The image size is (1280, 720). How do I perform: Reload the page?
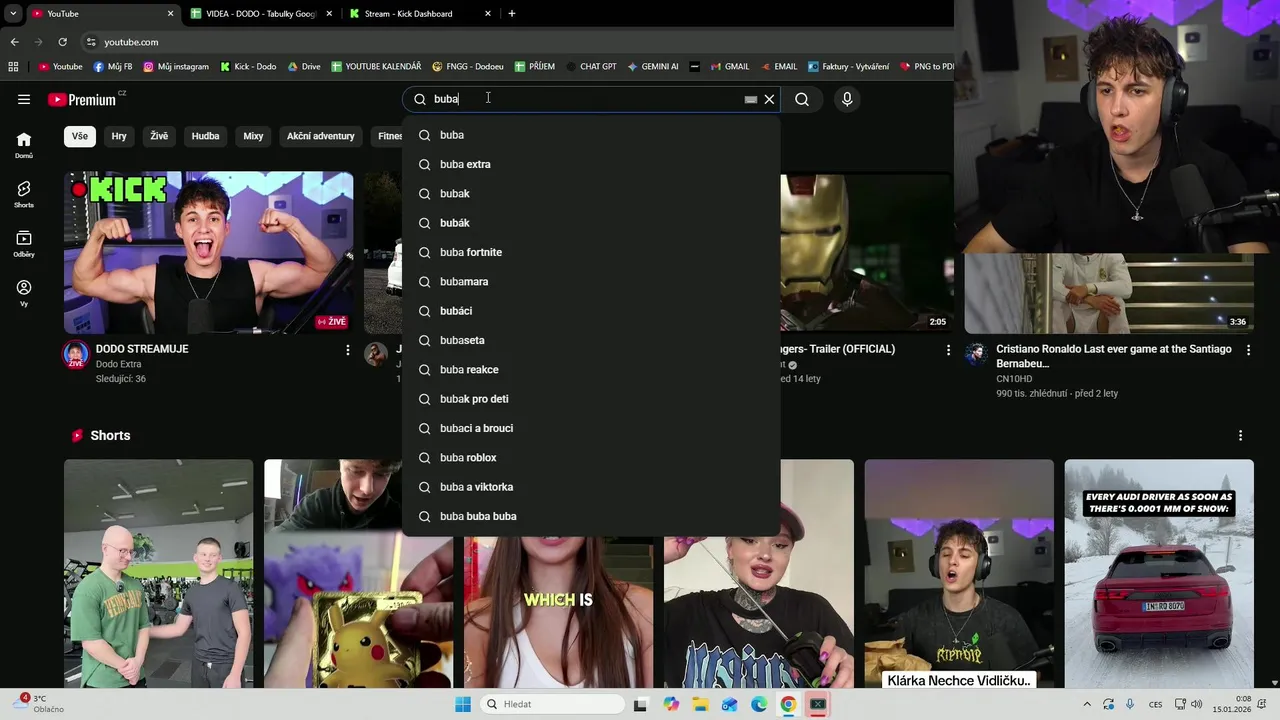point(62,42)
